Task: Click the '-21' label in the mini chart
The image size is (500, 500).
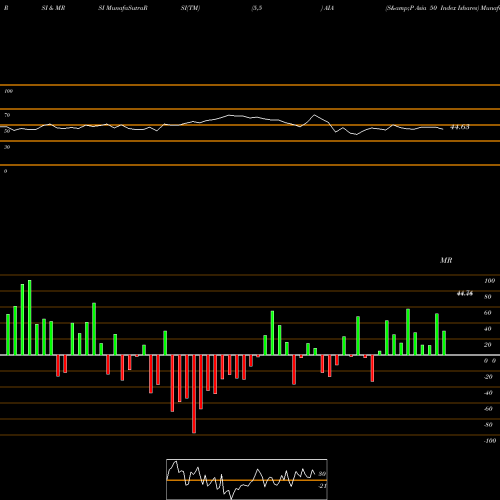Action: point(322,486)
